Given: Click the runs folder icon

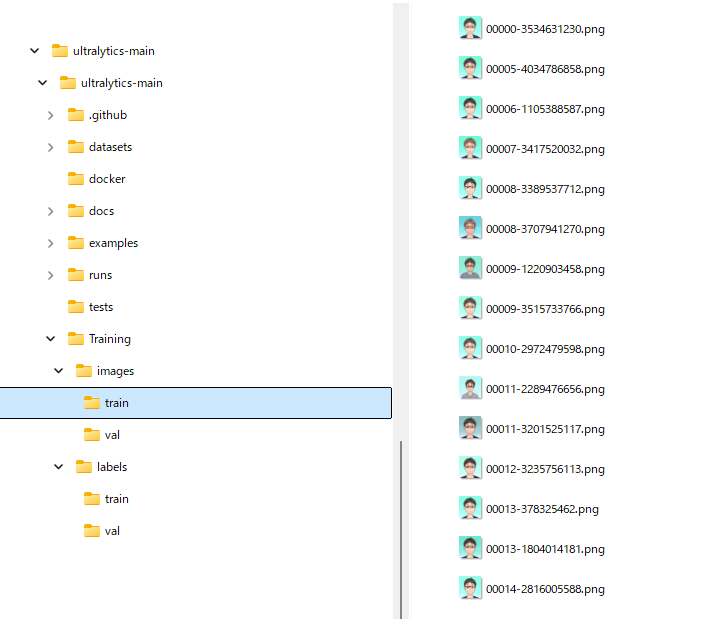Looking at the screenshot, I should pyautogui.click(x=75, y=275).
